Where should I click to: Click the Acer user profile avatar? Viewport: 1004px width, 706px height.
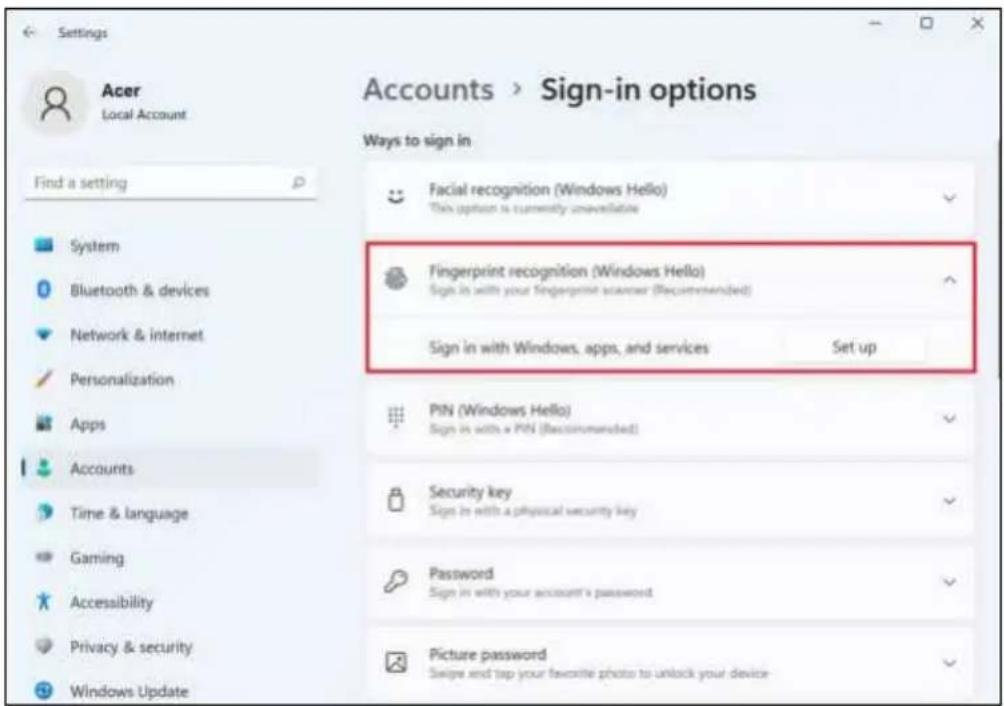pyautogui.click(x=56, y=103)
